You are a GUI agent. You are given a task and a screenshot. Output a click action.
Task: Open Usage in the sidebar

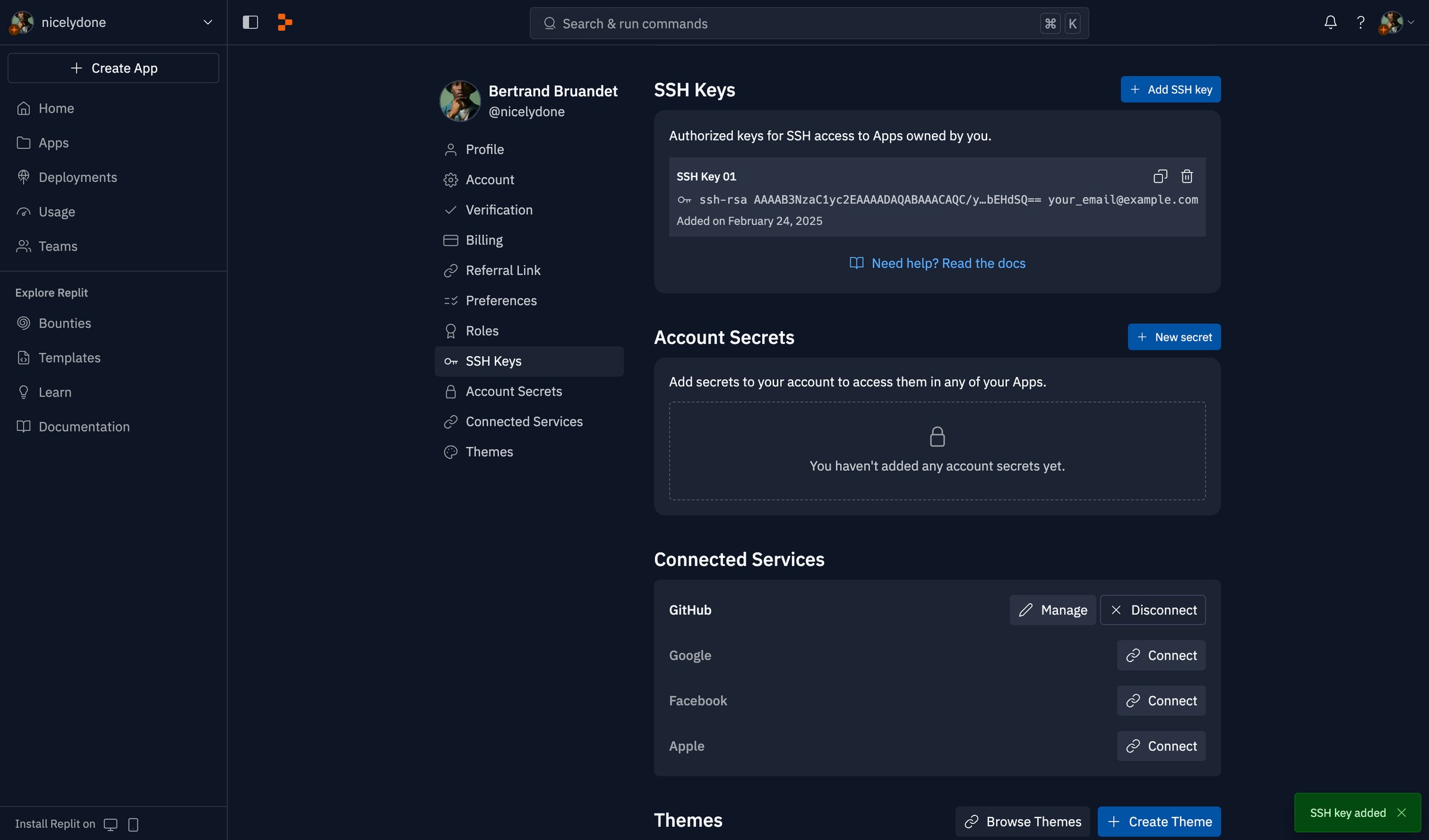tap(113, 212)
